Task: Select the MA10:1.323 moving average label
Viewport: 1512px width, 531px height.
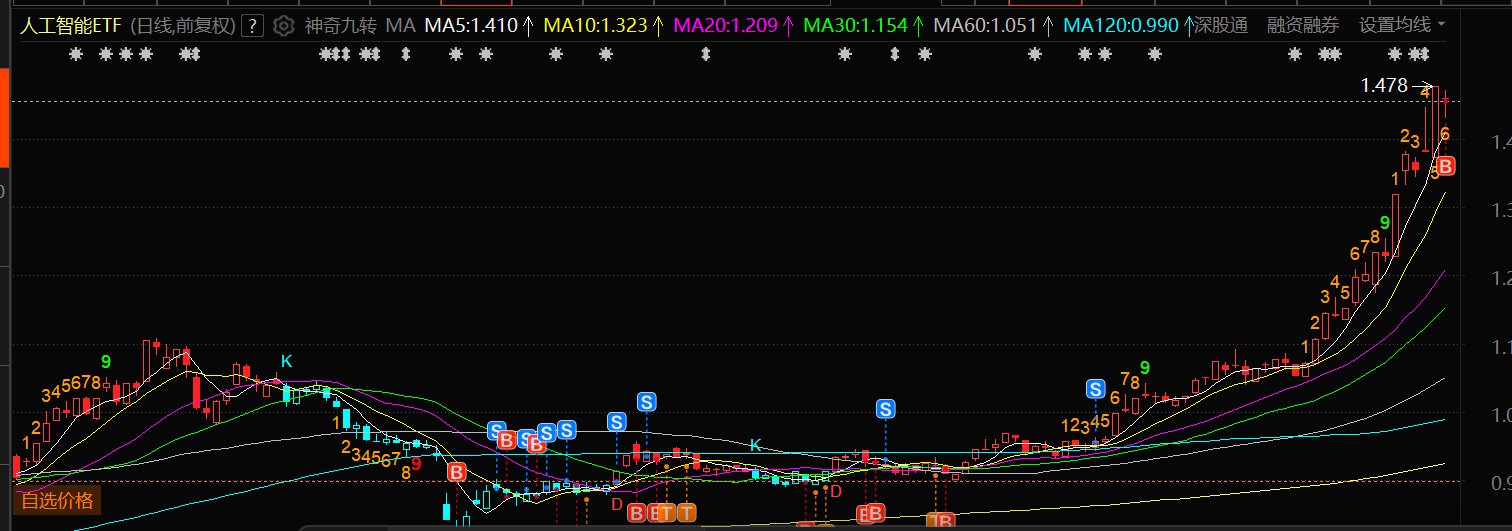Action: [596, 26]
